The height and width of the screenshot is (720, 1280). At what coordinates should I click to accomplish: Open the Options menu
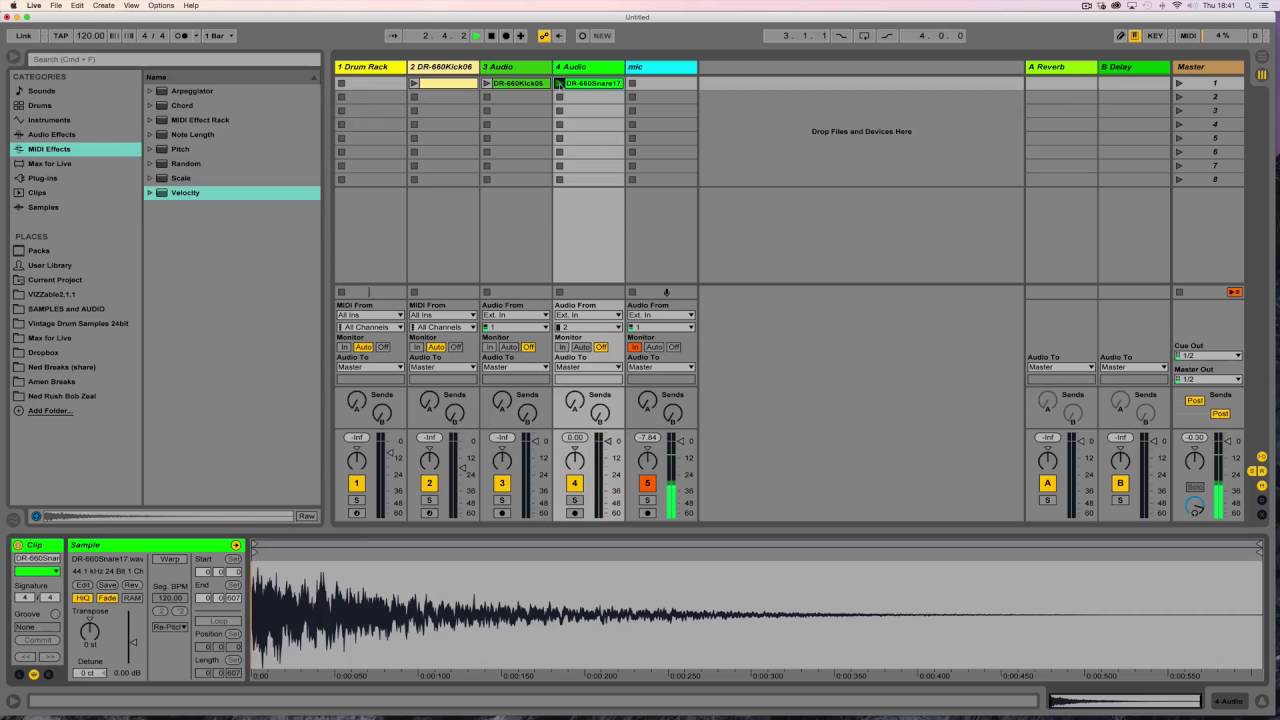coord(161,5)
